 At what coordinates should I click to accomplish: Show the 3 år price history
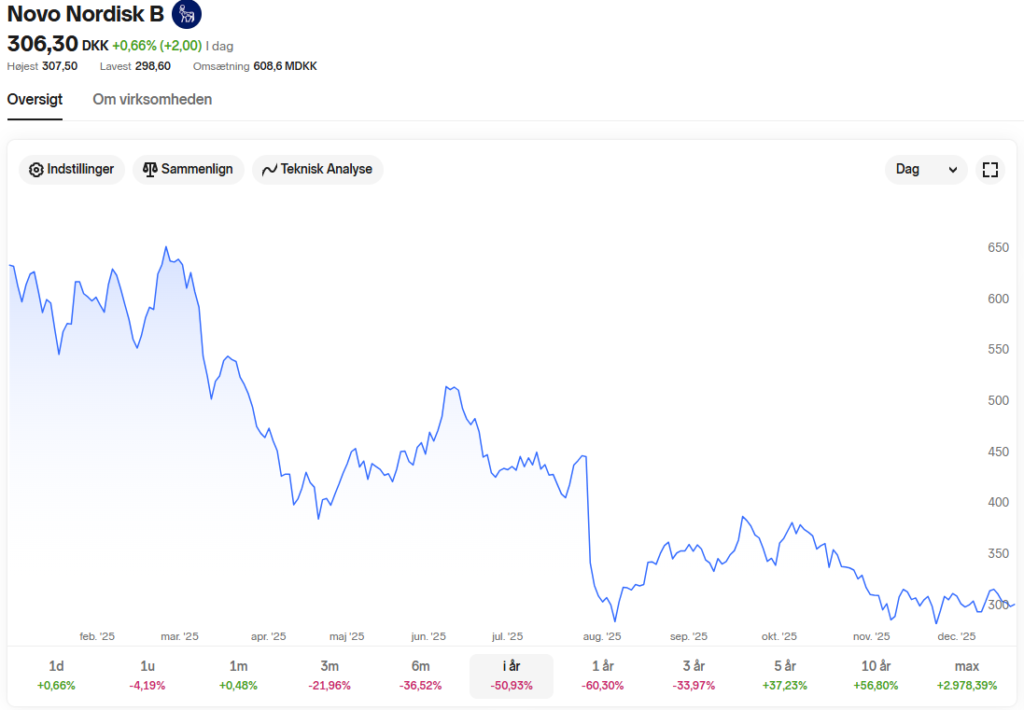coord(694,675)
